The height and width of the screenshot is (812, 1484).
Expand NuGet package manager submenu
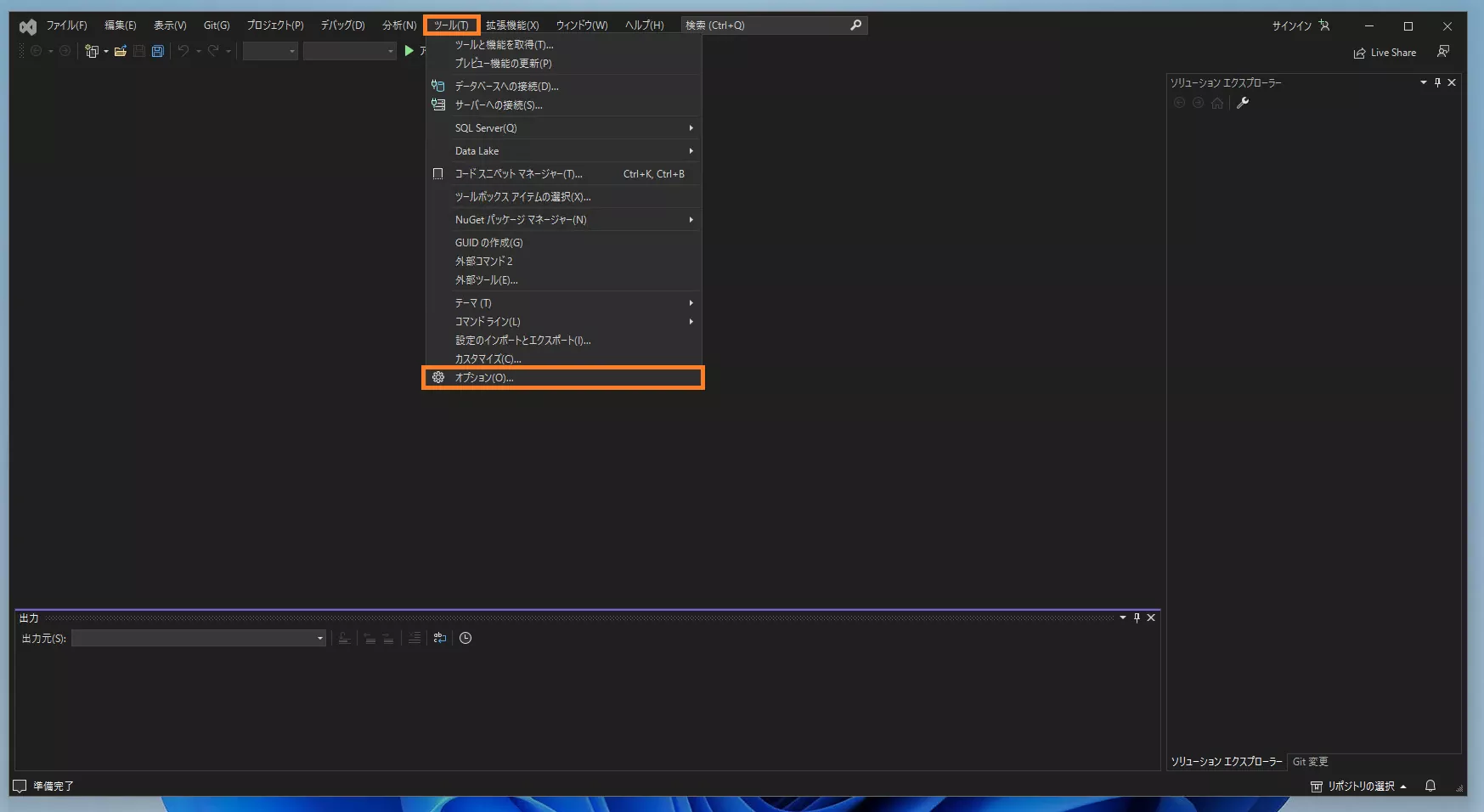(x=564, y=220)
